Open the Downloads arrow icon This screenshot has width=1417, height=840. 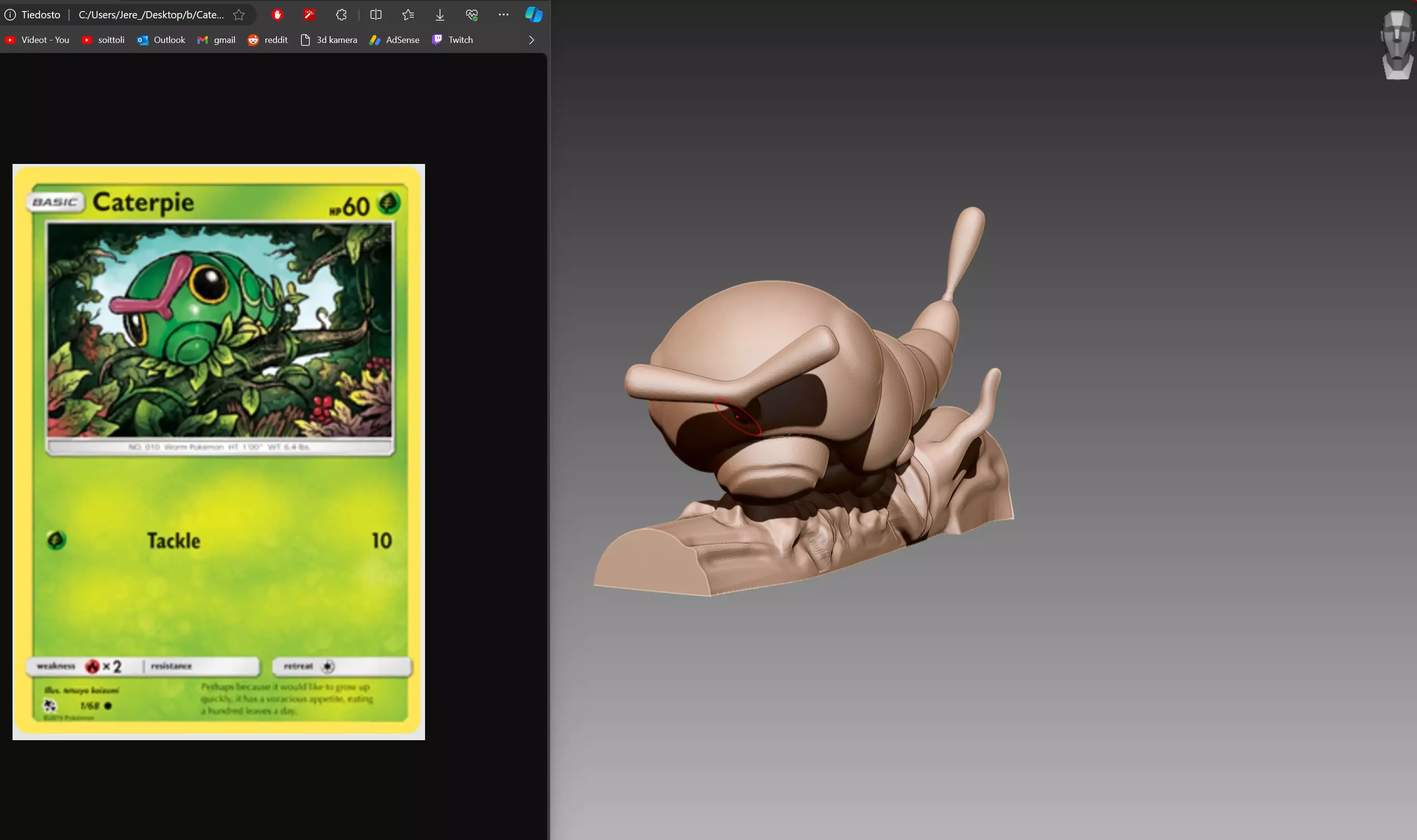click(x=440, y=15)
